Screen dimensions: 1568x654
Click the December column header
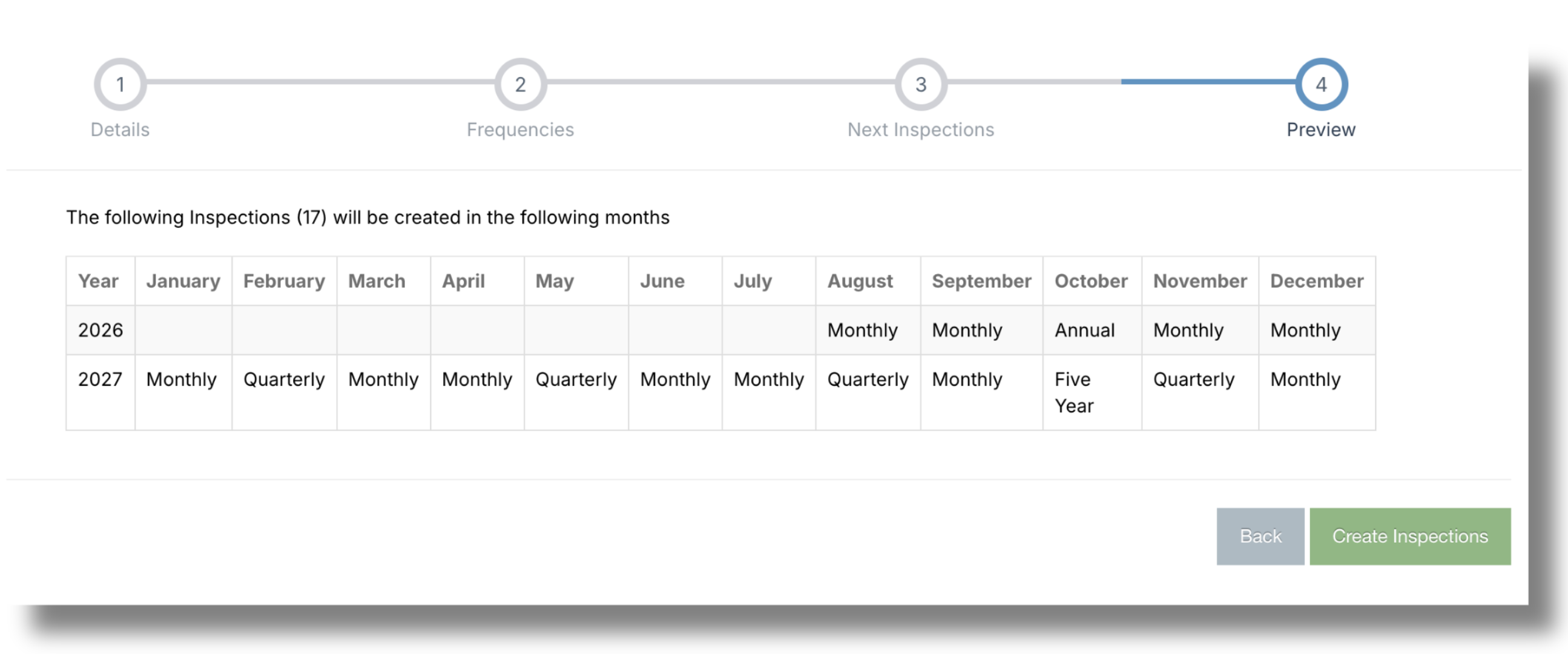(1317, 281)
